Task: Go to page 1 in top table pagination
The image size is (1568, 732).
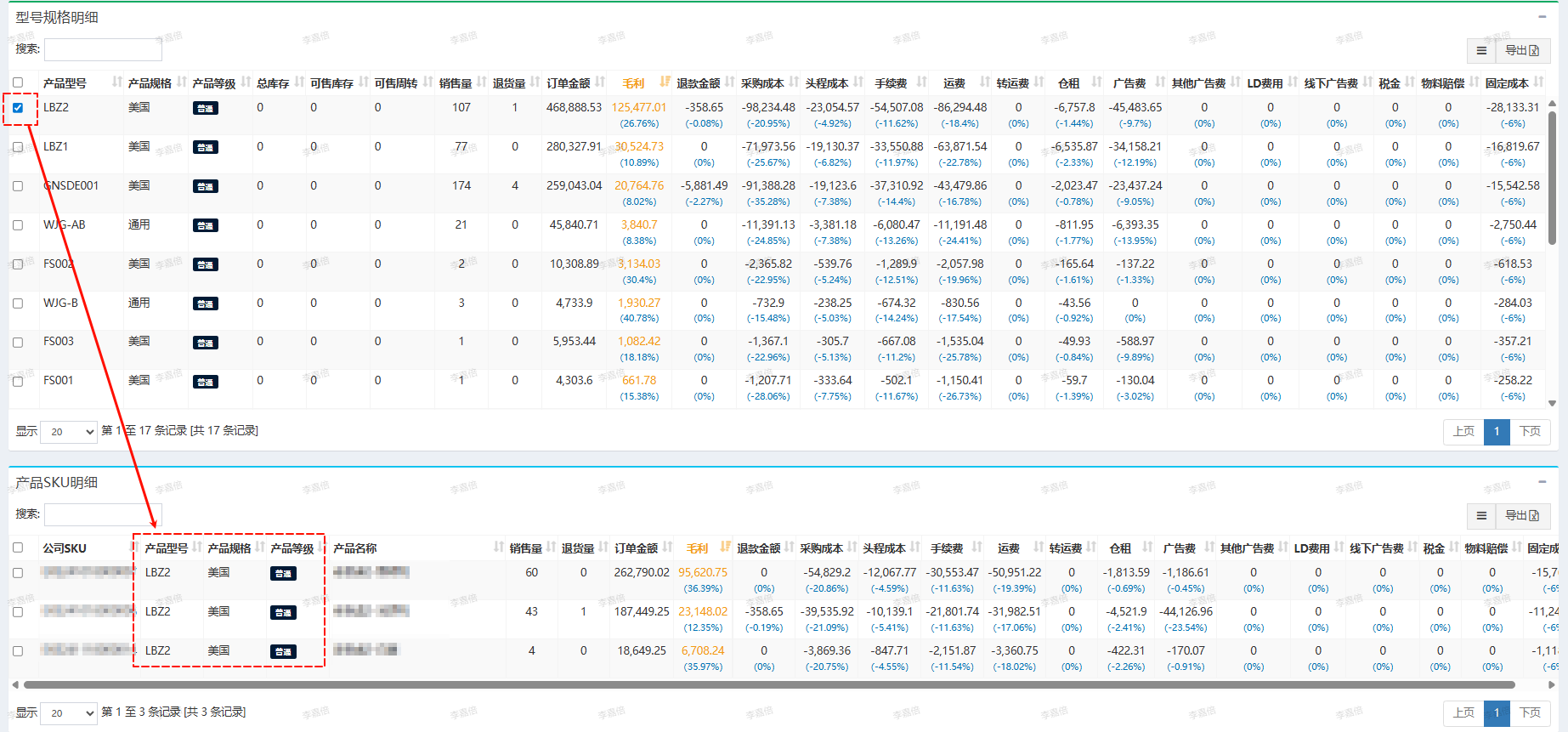Action: pos(1497,432)
